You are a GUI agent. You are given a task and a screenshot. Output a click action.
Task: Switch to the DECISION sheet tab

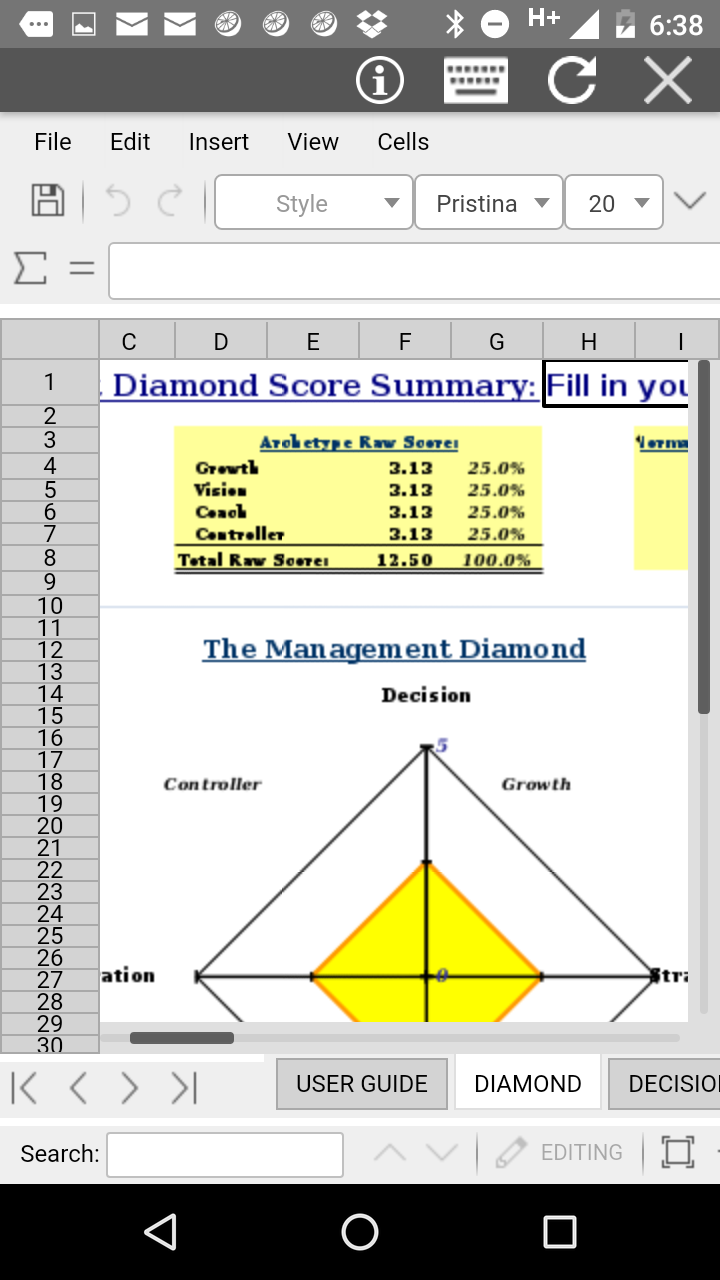(664, 1084)
